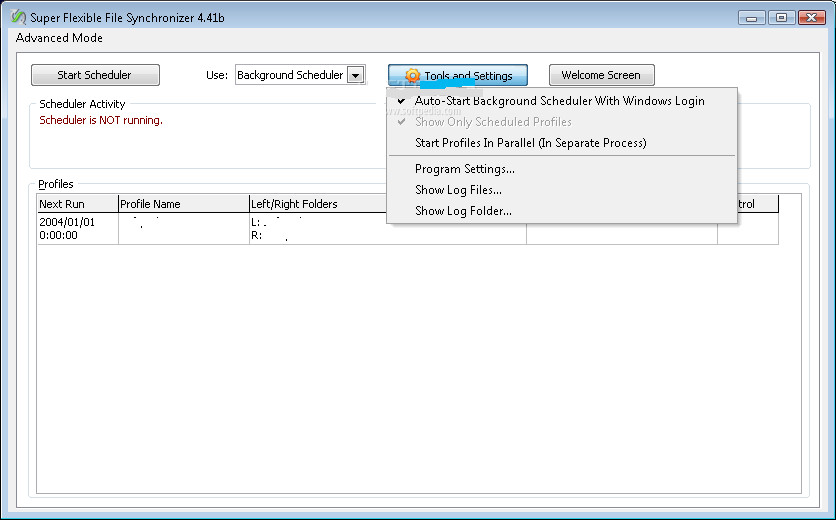The height and width of the screenshot is (520, 836).
Task: Click the Scheduler Activity group label
Action: click(82, 104)
